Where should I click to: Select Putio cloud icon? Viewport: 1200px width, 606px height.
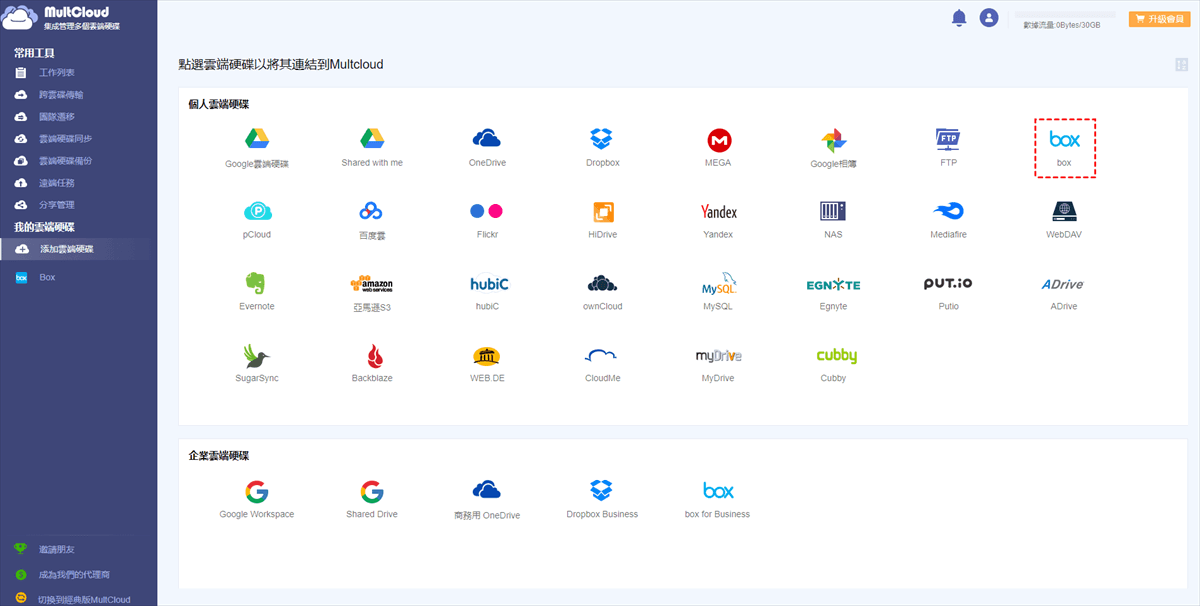pyautogui.click(x=948, y=284)
